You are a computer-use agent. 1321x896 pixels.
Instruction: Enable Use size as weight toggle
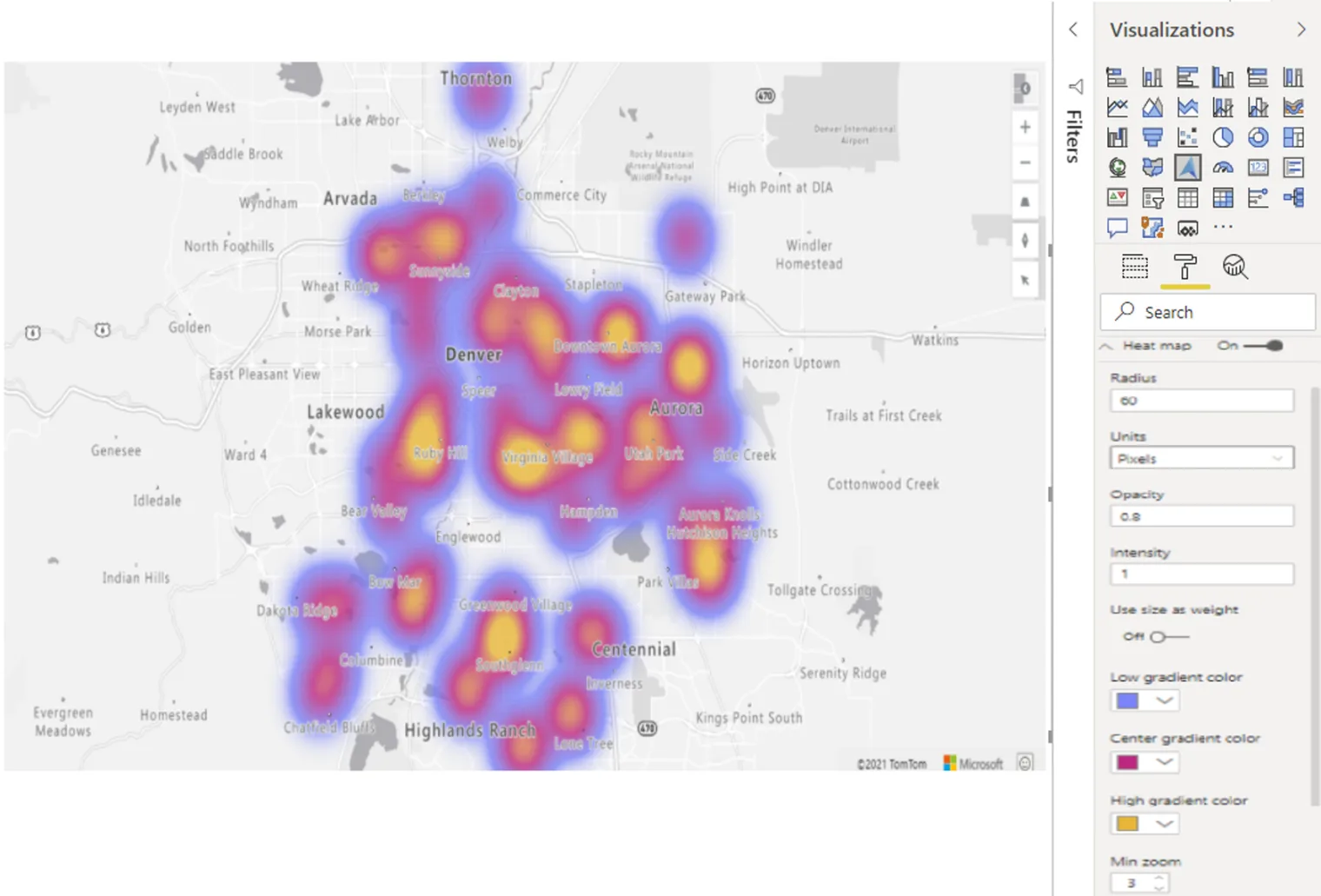coord(1169,637)
